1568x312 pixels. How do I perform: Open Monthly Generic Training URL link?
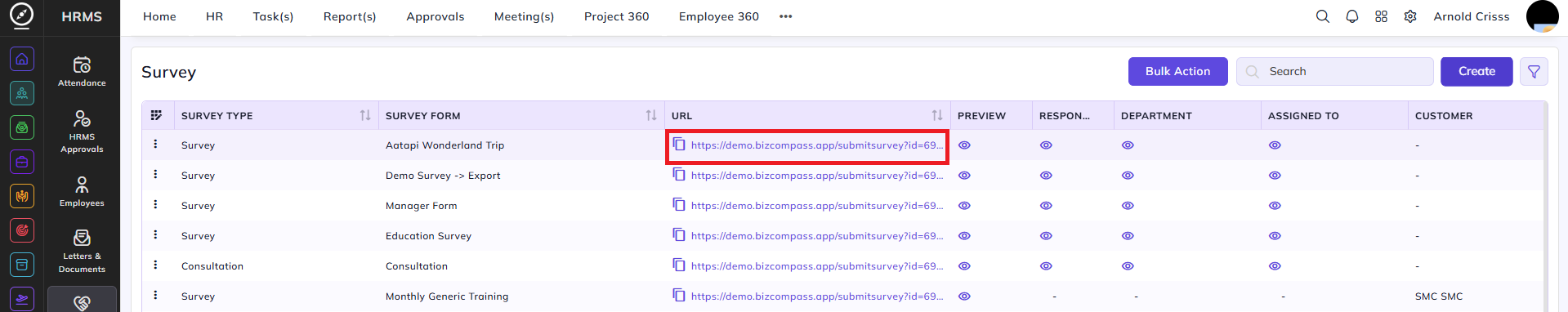tap(817, 296)
